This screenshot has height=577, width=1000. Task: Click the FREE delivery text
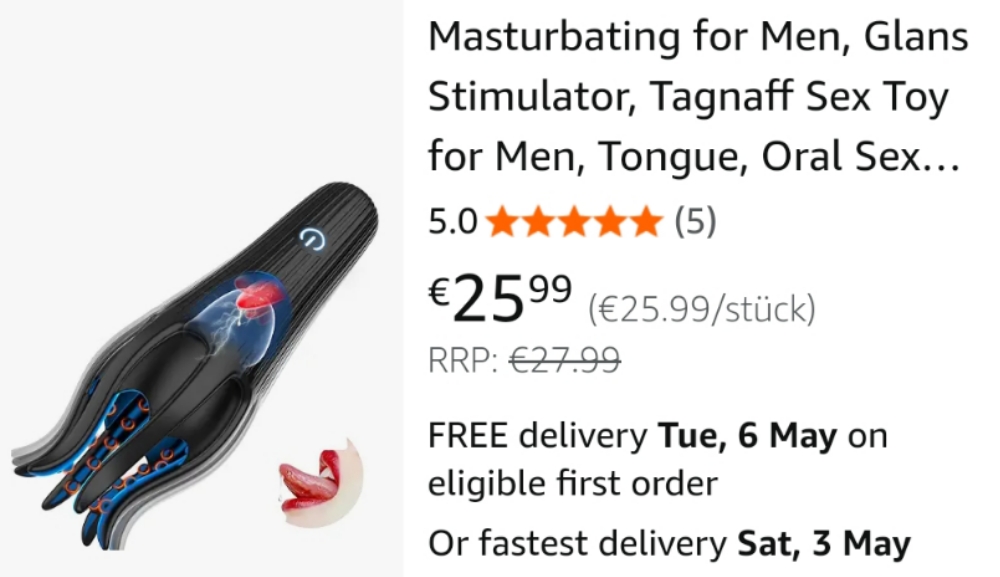[x=537, y=436]
